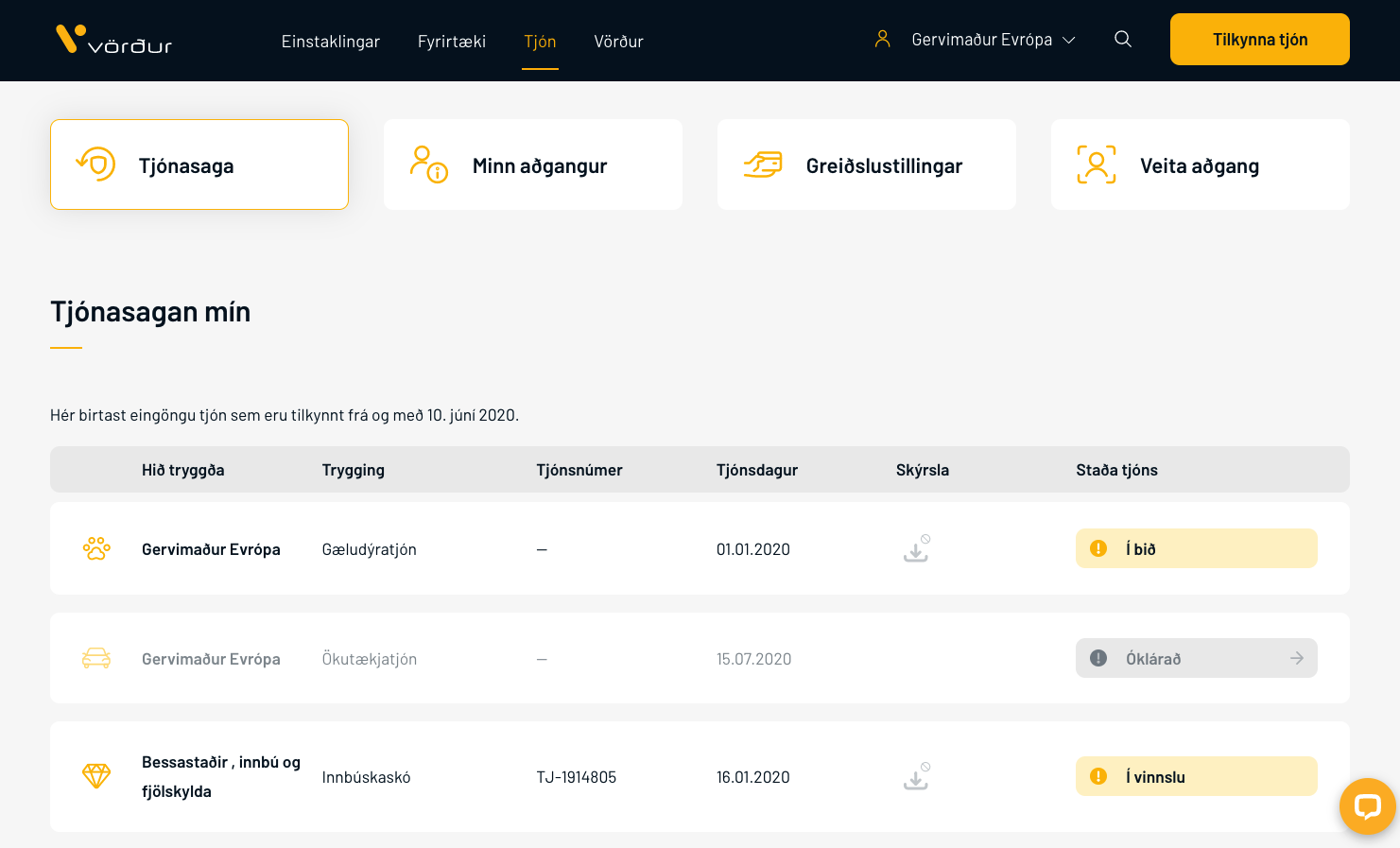Click the date 16.01.2020

(x=753, y=777)
